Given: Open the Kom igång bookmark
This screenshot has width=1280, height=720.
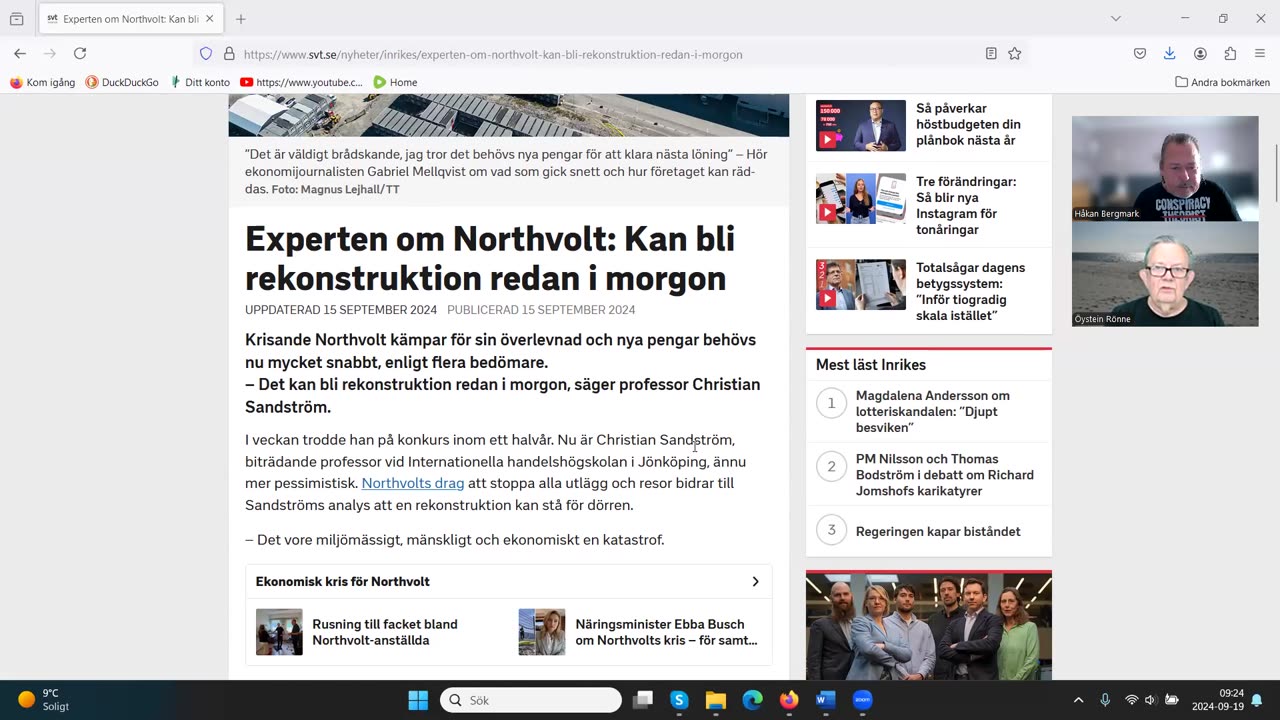Looking at the screenshot, I should (42, 82).
